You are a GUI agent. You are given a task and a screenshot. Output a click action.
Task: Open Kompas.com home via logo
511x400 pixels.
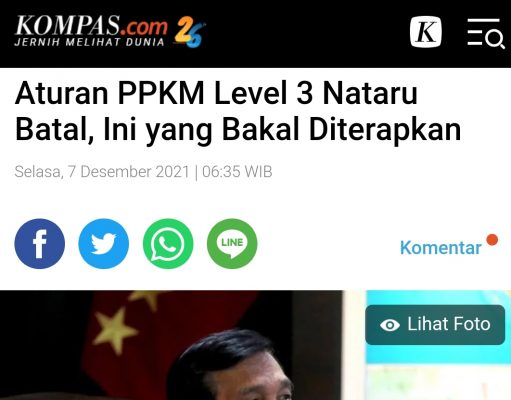point(91,30)
